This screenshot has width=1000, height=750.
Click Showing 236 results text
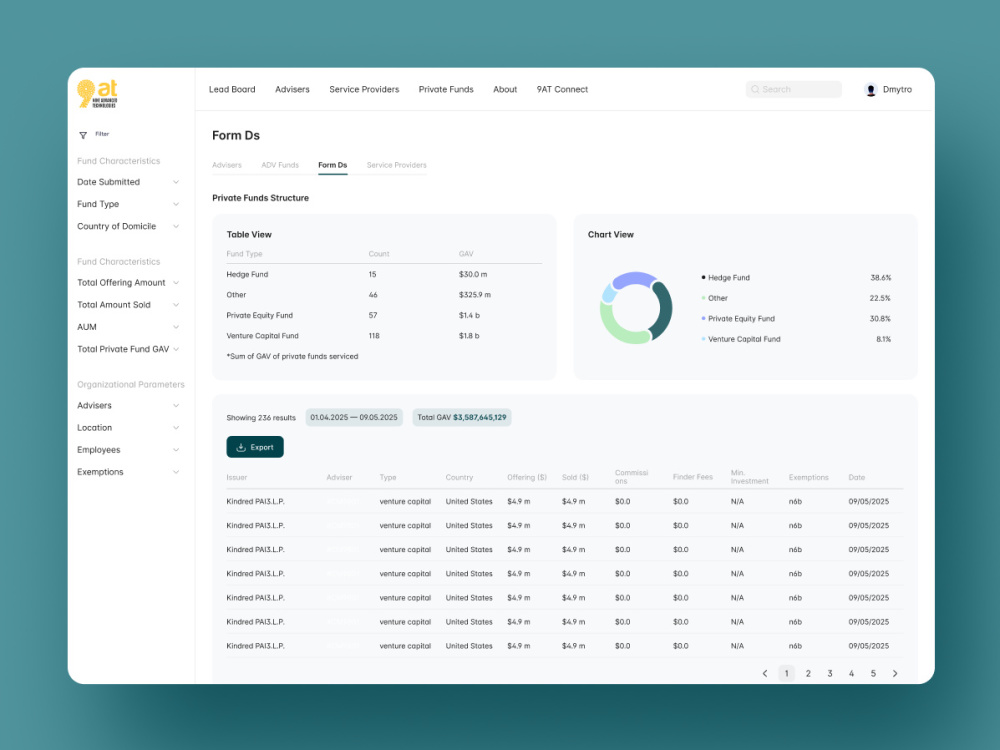[x=261, y=418]
